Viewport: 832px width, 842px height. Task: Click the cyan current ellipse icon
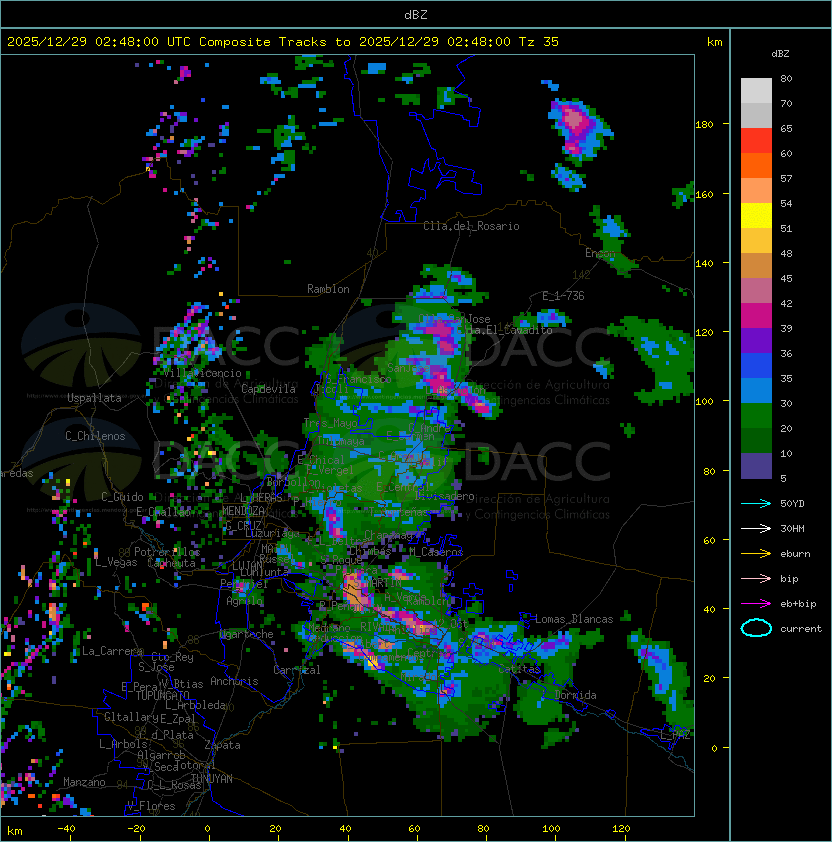click(756, 628)
